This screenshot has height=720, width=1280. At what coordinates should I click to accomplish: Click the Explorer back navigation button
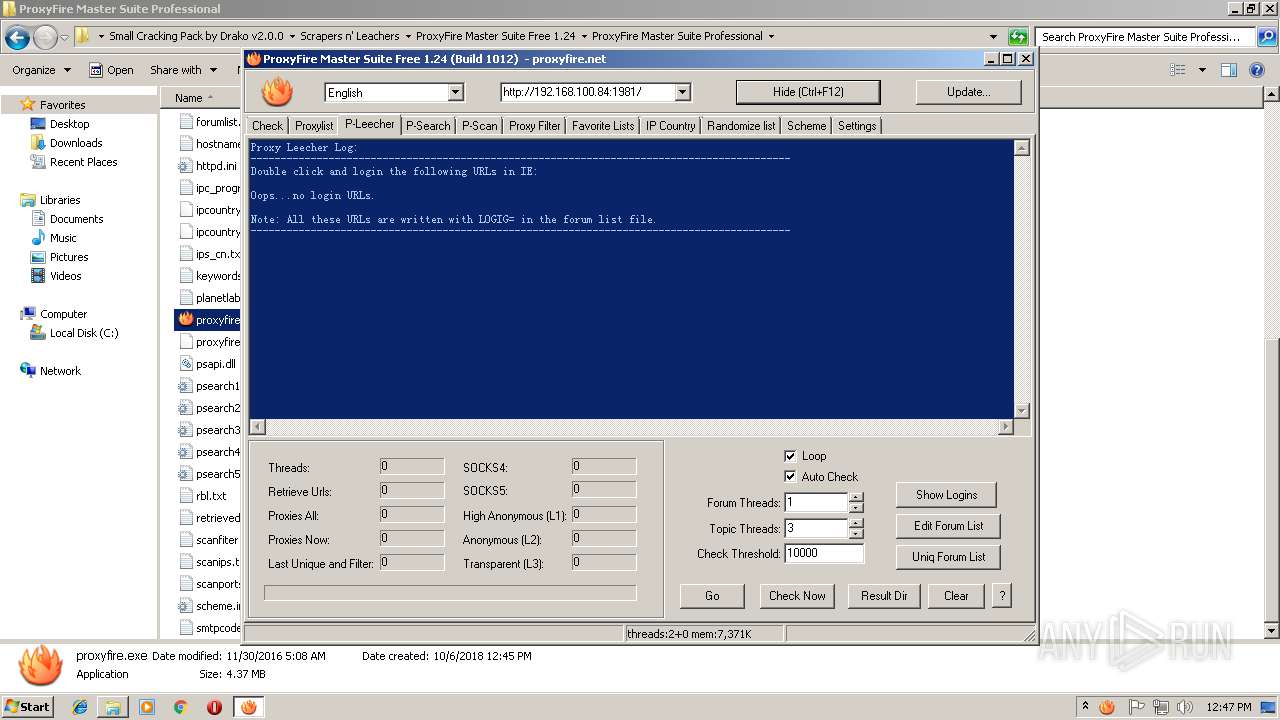point(17,38)
